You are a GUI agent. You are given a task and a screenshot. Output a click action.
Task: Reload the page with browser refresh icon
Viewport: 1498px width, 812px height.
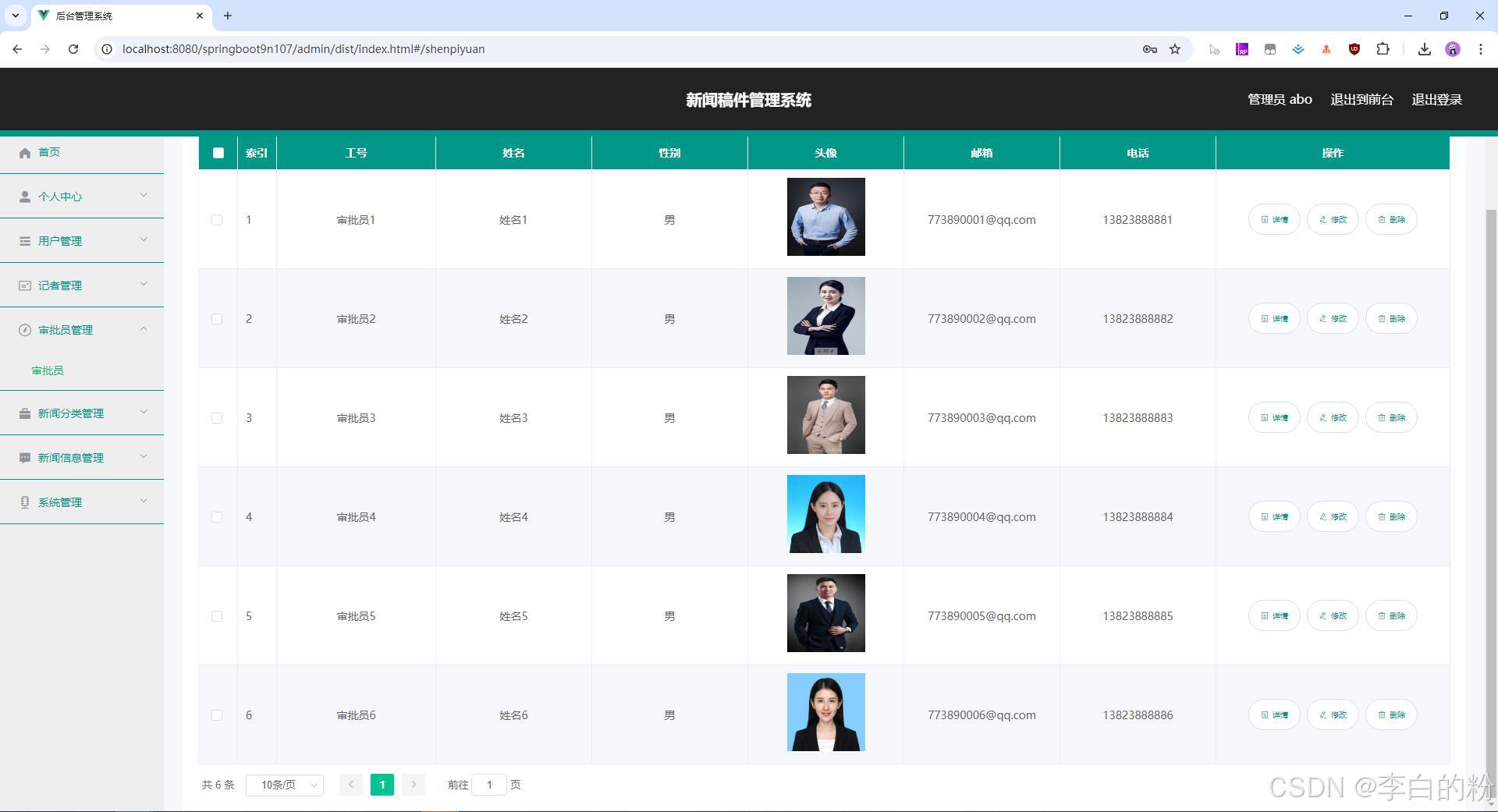(x=73, y=49)
